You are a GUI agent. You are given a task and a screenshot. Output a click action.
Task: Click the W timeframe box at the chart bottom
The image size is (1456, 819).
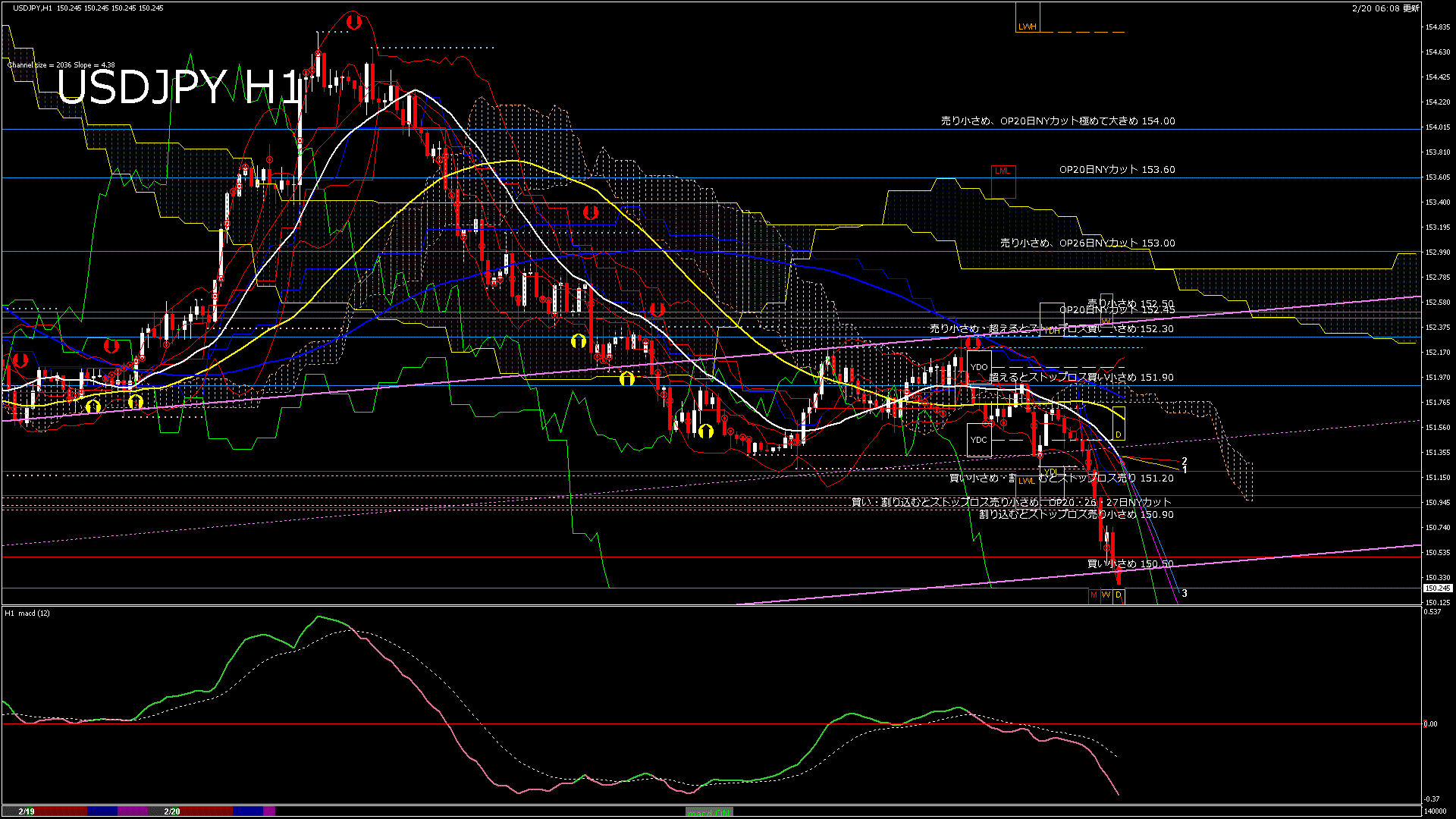(1106, 595)
